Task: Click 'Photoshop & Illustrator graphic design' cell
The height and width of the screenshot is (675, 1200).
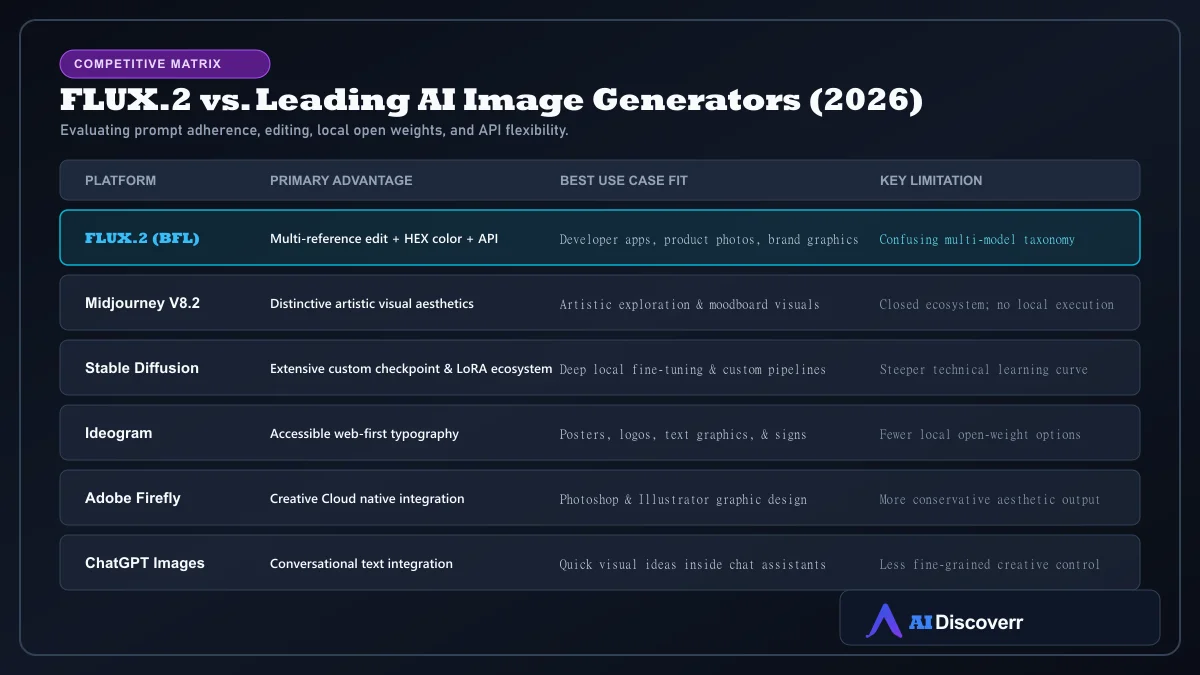Action: (x=683, y=500)
